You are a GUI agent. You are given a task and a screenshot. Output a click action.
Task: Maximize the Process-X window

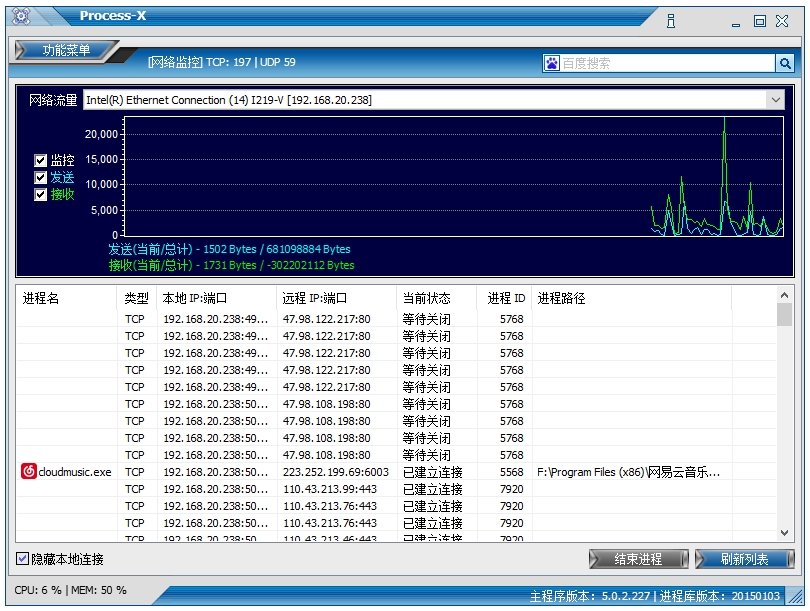[759, 21]
